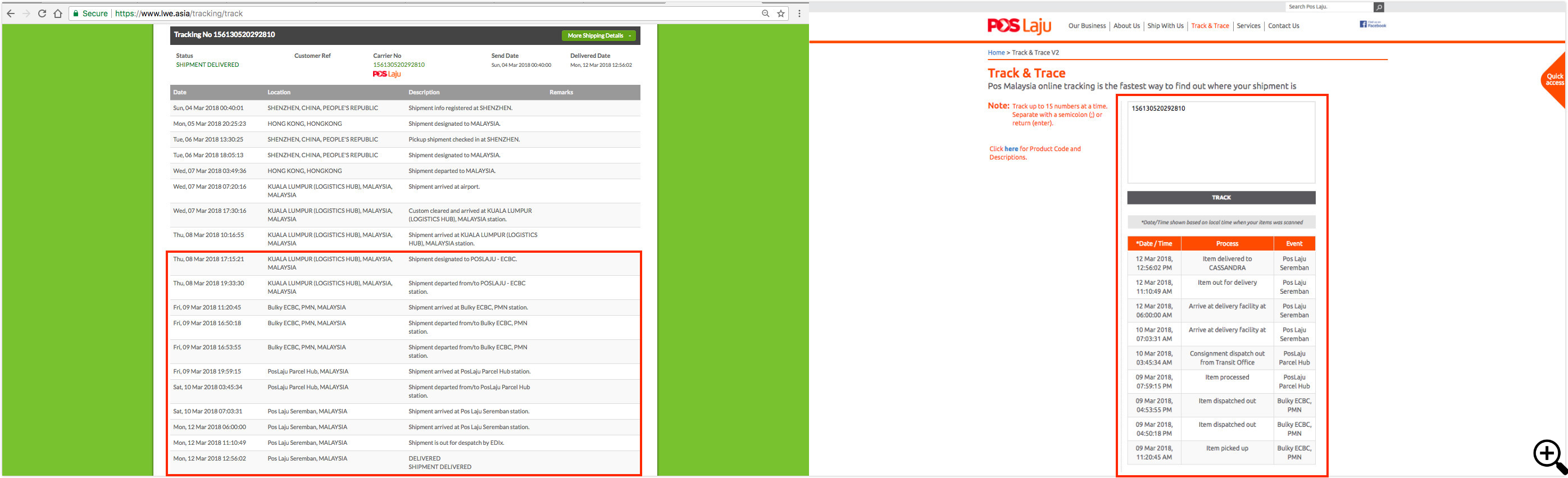Click the Process column header
Image resolution: width=1568 pixels, height=478 pixels.
[x=1226, y=244]
